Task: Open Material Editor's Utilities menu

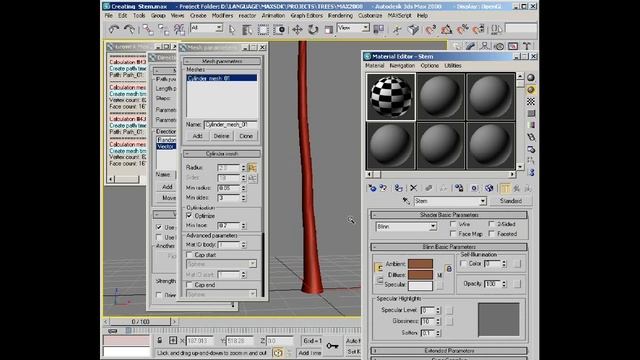Action: click(x=453, y=66)
